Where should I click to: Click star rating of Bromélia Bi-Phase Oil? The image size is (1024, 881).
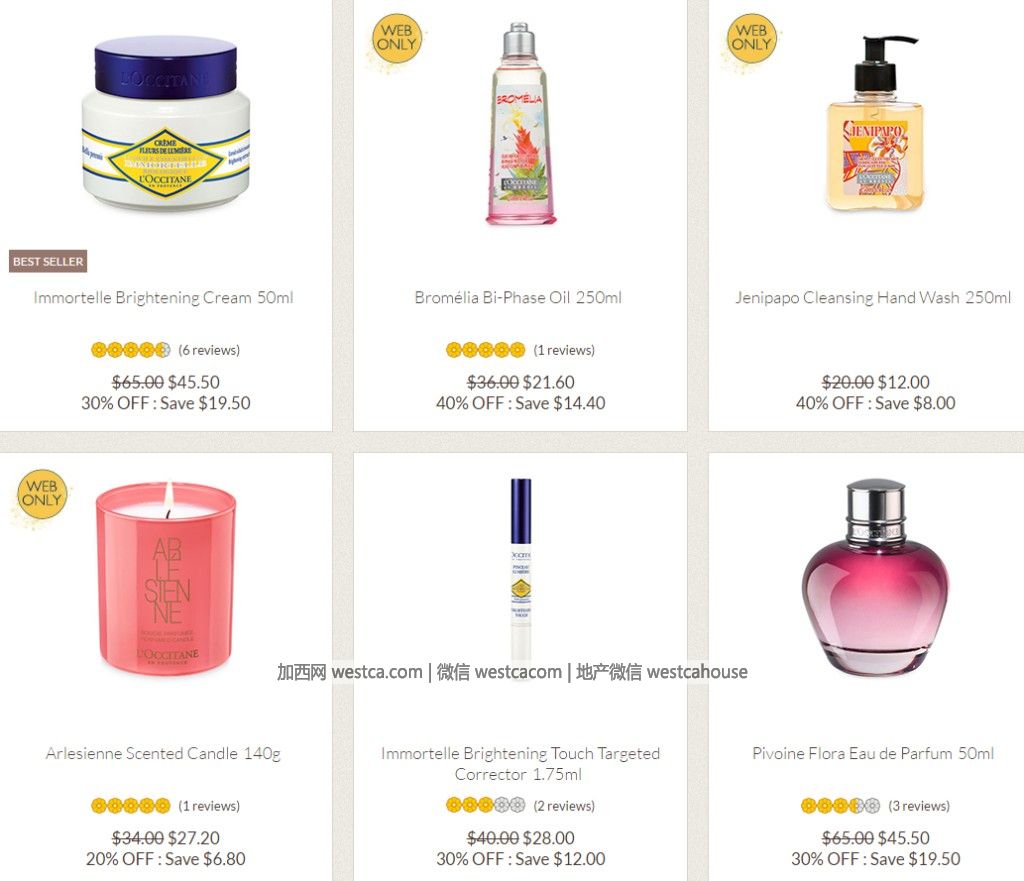point(485,350)
